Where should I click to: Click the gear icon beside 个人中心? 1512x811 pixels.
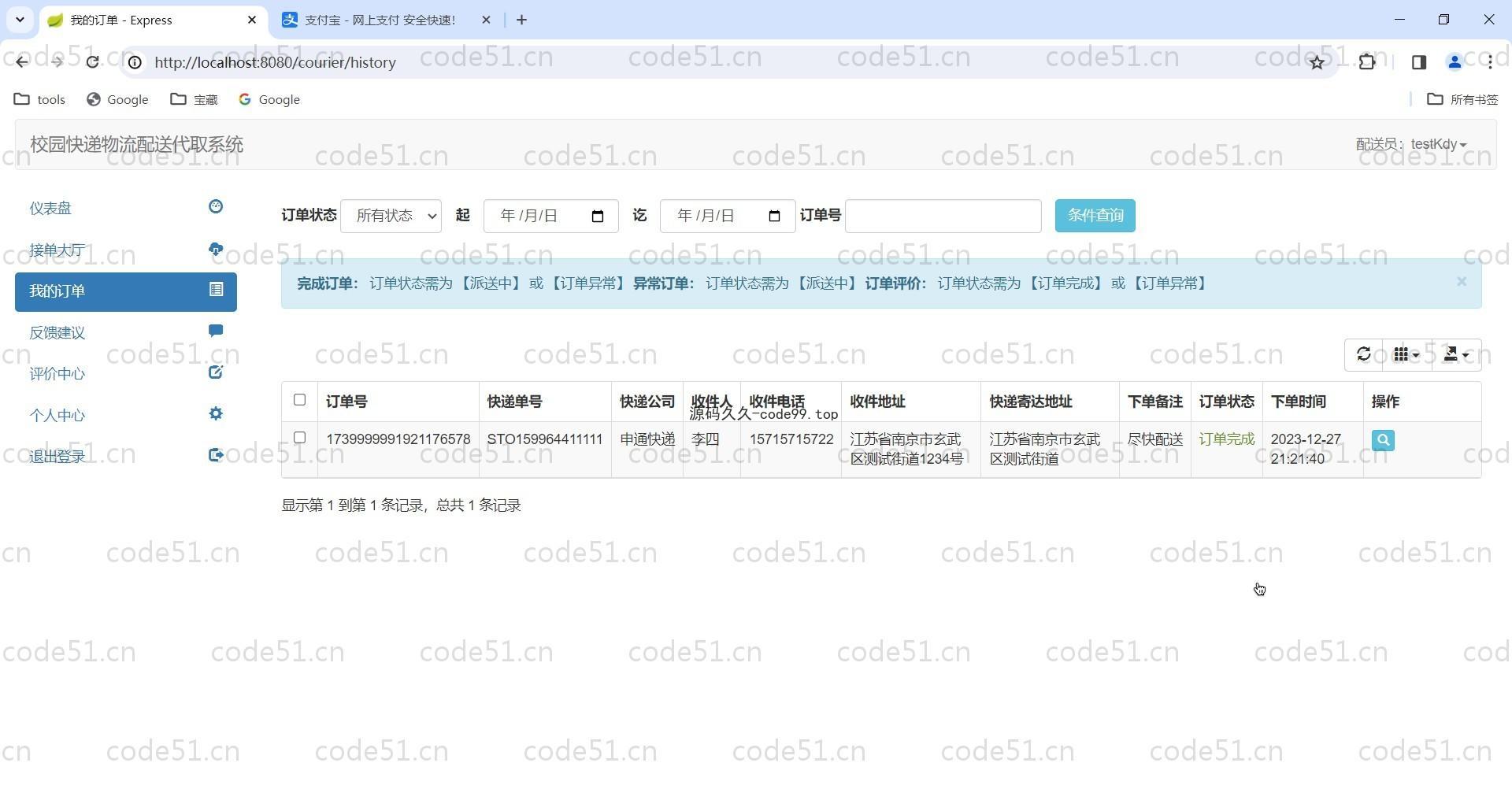click(x=216, y=413)
